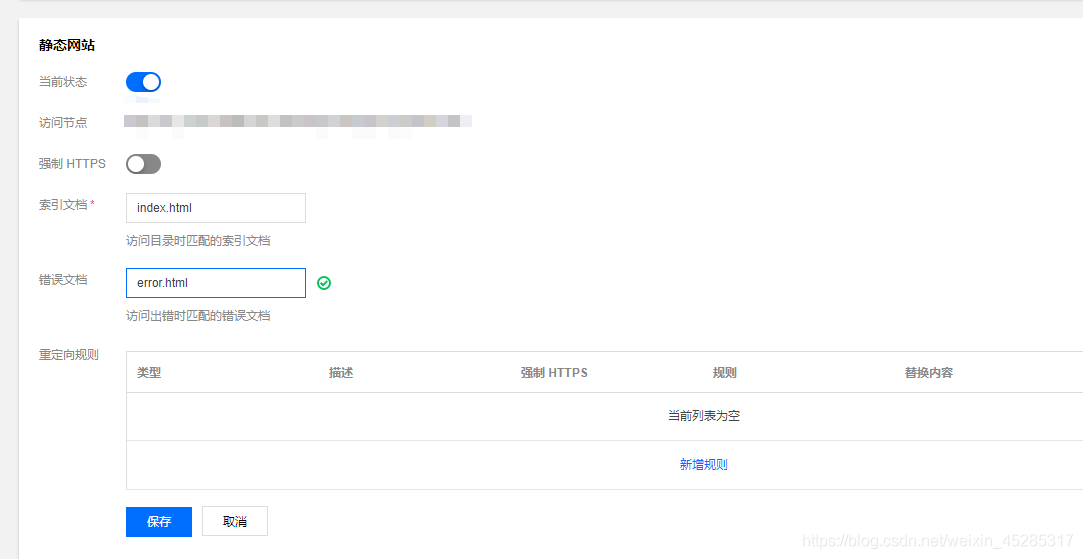Toggle the 当前状态 switch off
The width and height of the screenshot is (1083, 559).
coord(143,82)
